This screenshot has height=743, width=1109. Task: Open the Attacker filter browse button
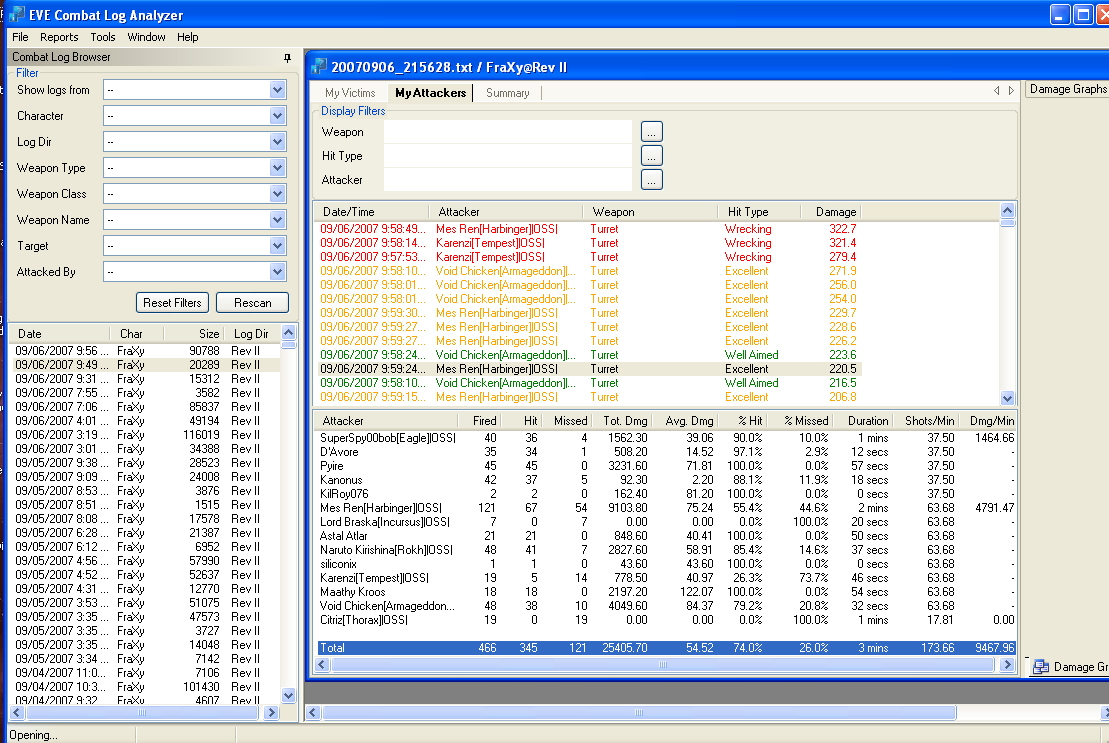coord(651,180)
